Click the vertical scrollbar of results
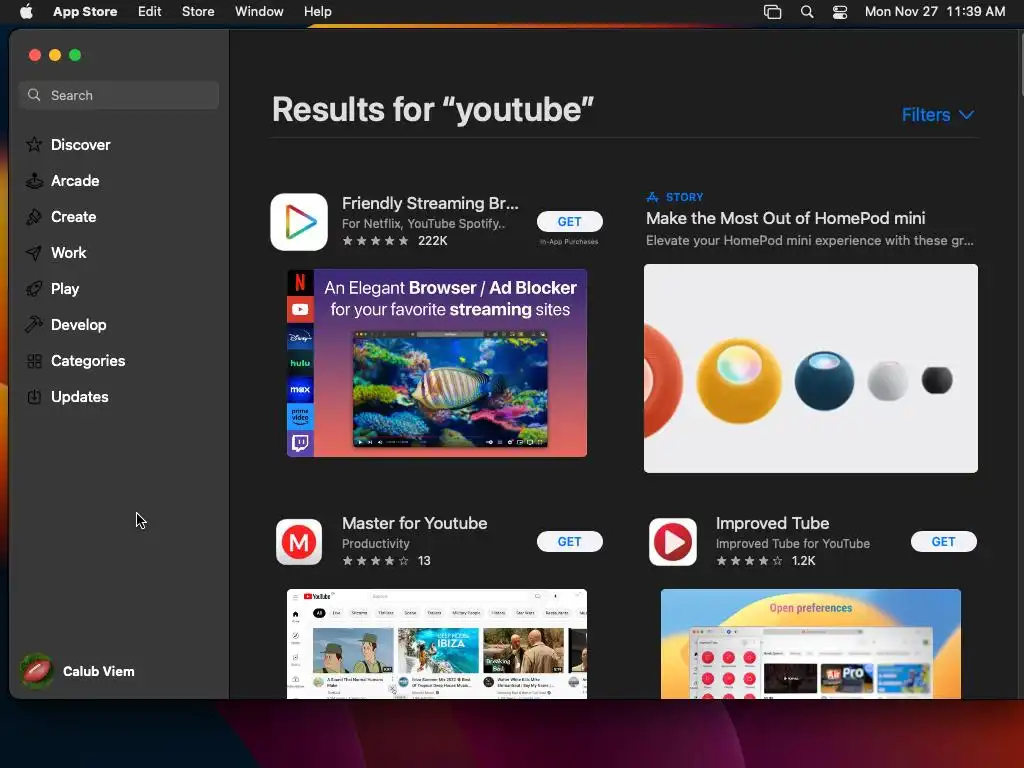Image resolution: width=1024 pixels, height=768 pixels. (x=1021, y=65)
